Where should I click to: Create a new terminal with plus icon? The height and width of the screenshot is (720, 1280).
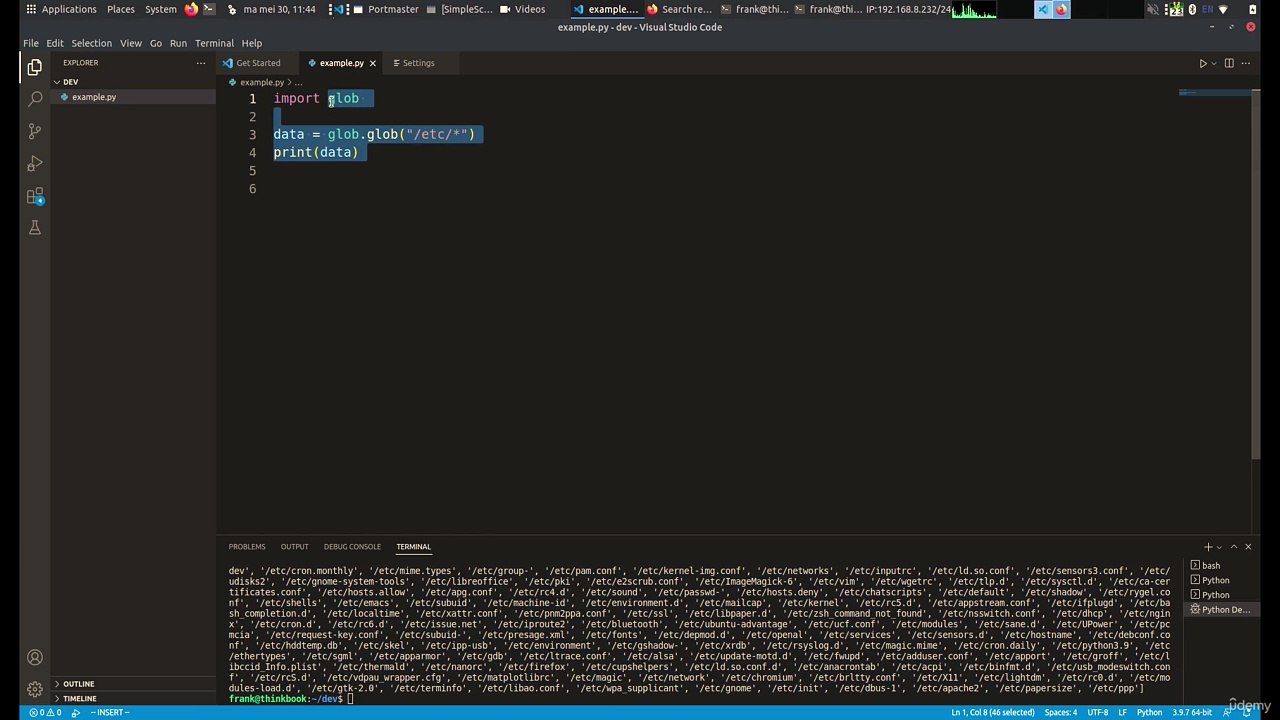click(x=1208, y=547)
